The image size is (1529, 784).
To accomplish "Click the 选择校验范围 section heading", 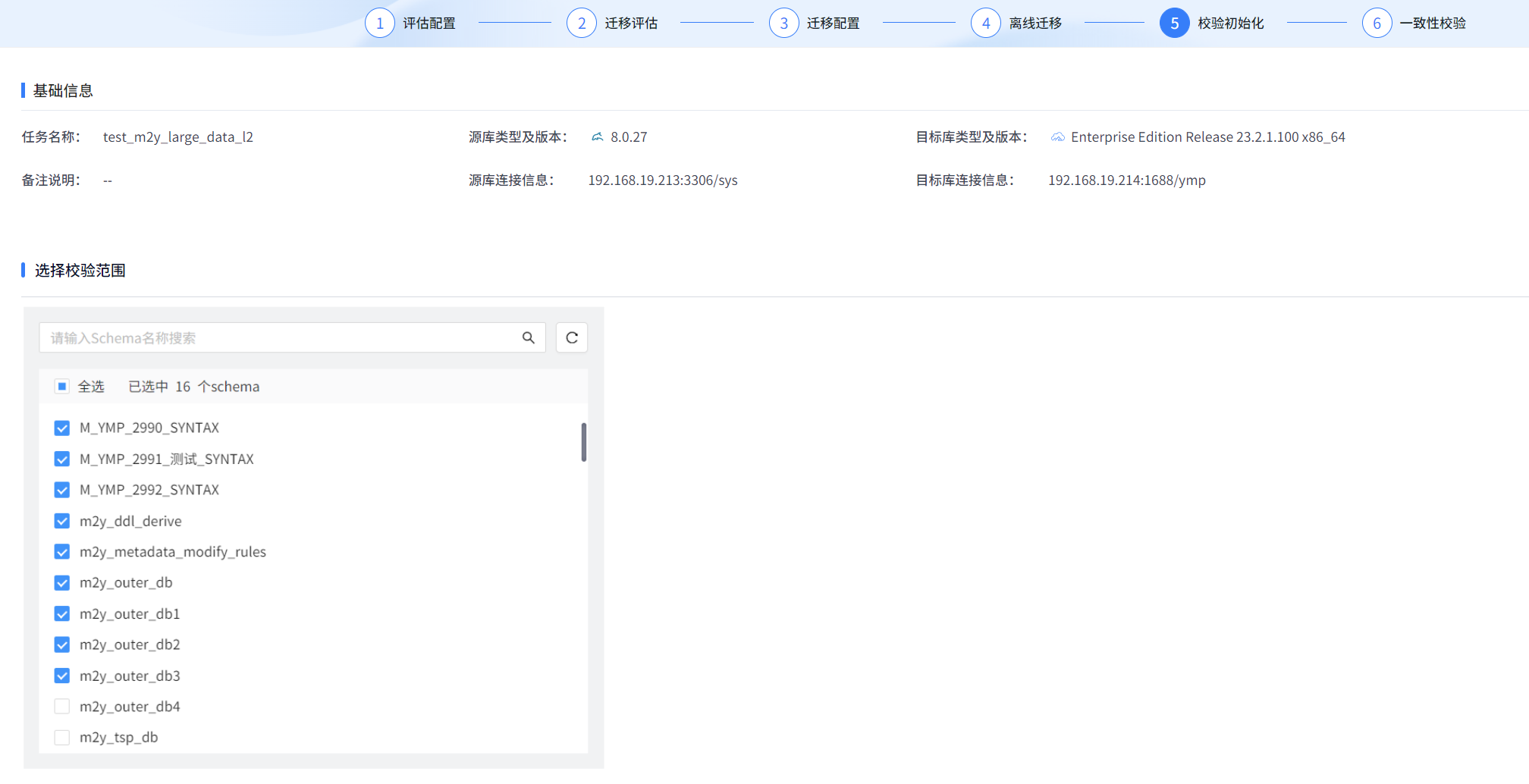I will coord(80,271).
